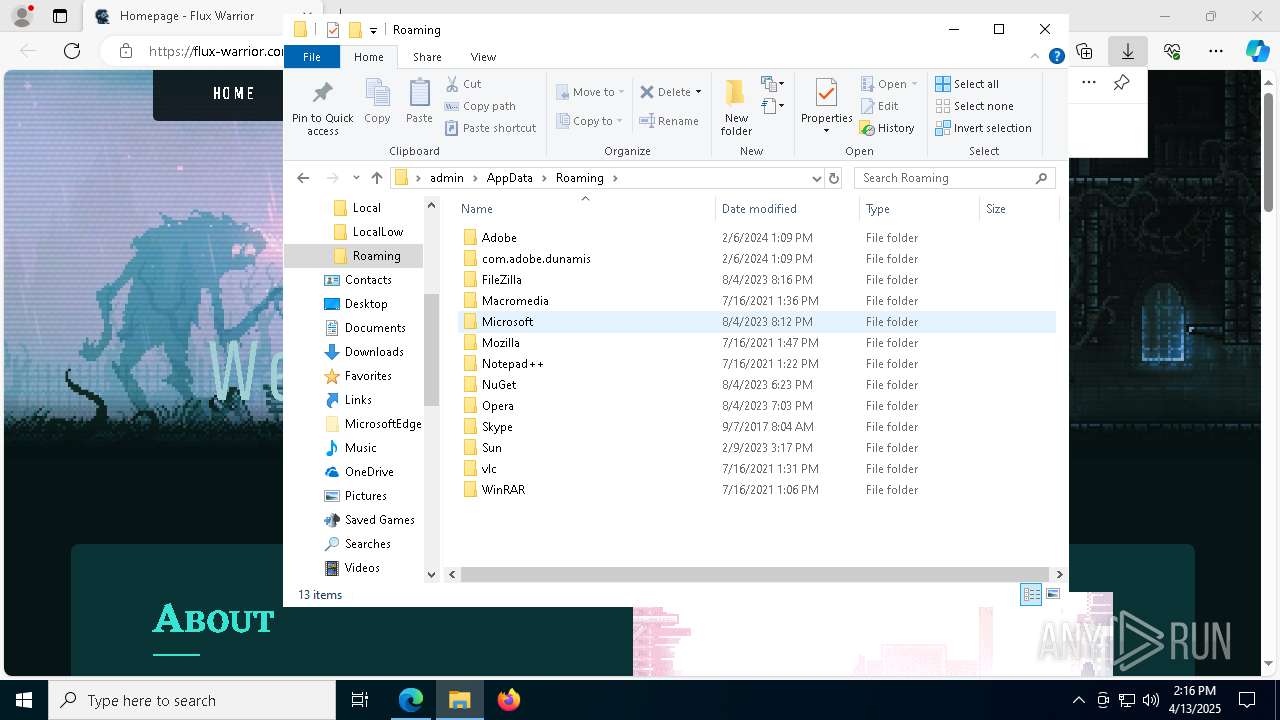Image resolution: width=1280 pixels, height=720 pixels.
Task: Open Customize Quick Access Toolbar dropdown
Action: click(x=373, y=30)
